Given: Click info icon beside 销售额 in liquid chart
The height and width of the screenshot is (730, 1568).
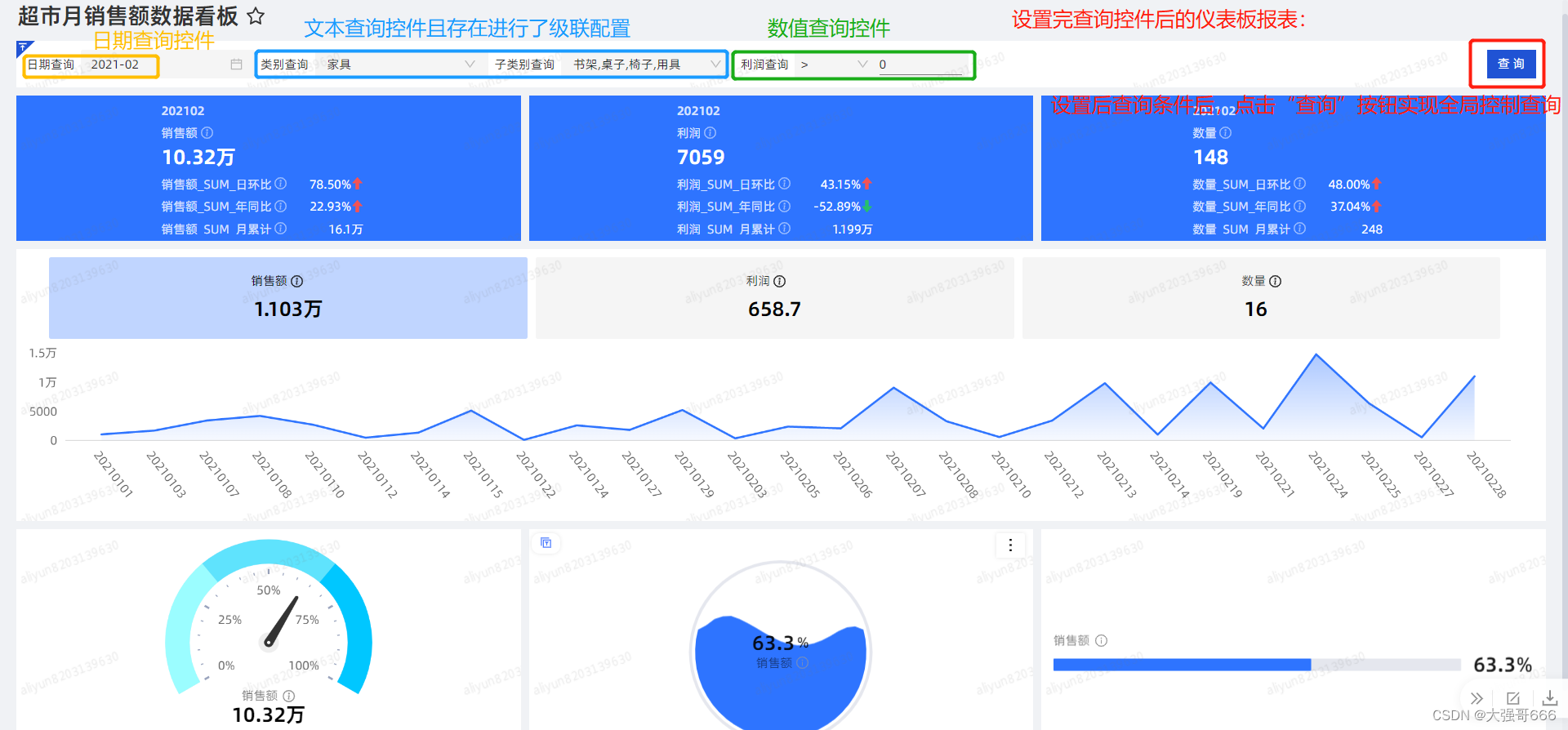Looking at the screenshot, I should 803,662.
